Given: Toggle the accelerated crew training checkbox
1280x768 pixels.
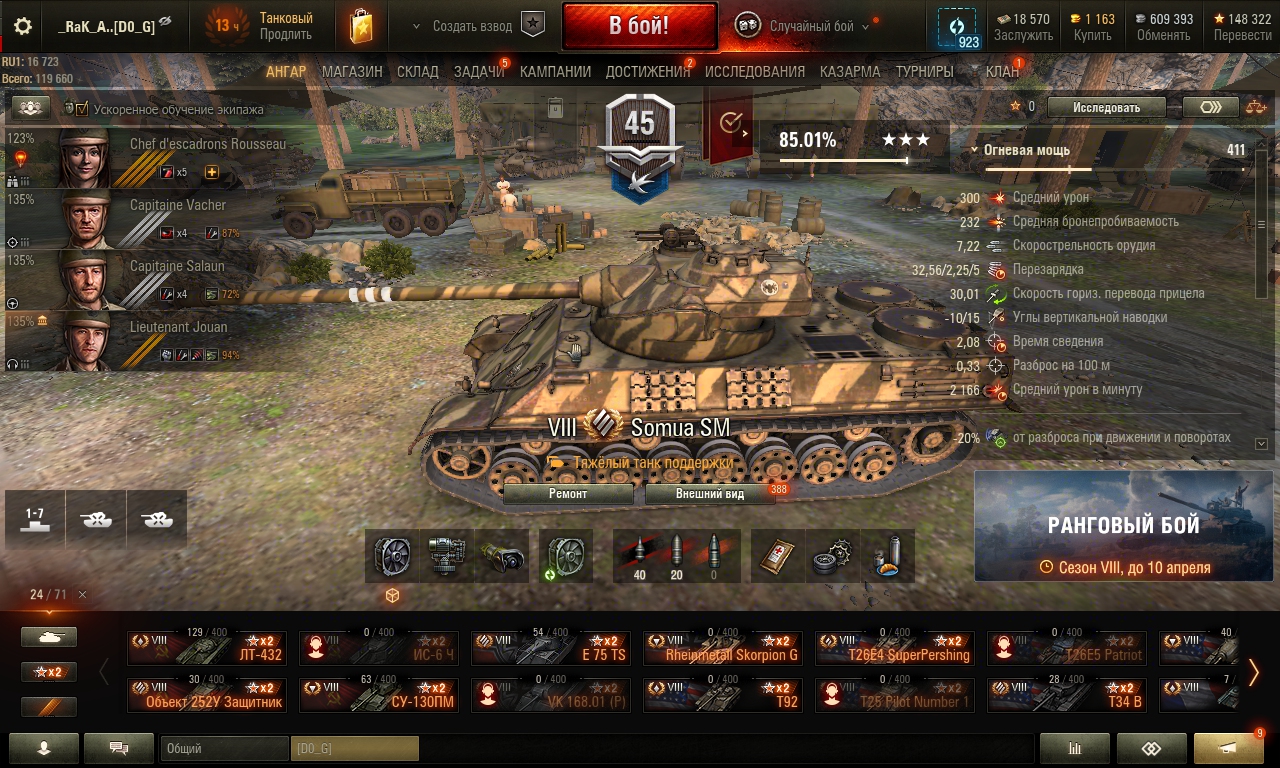Looking at the screenshot, I should [x=82, y=109].
